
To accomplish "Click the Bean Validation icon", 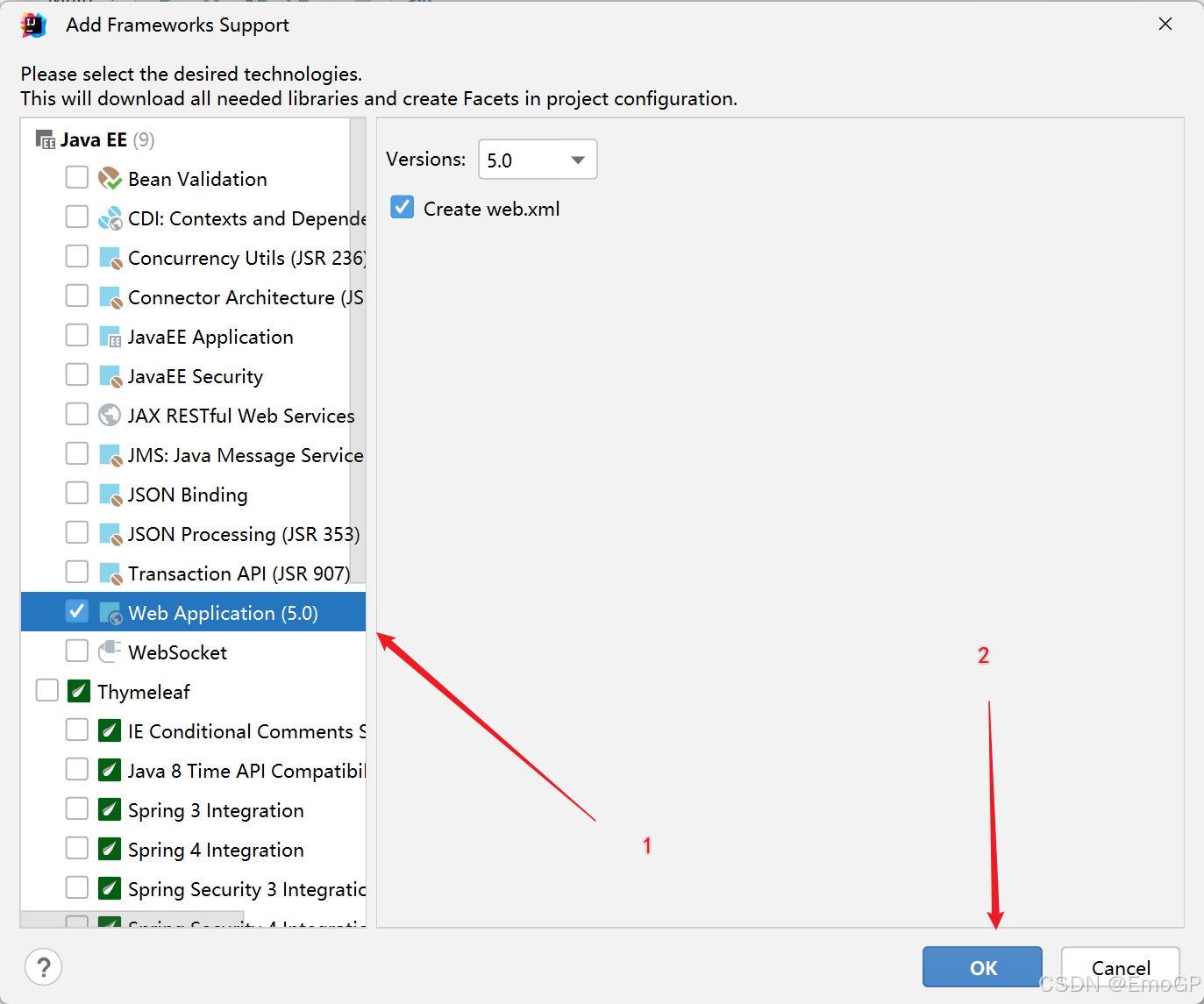I will 110,179.
